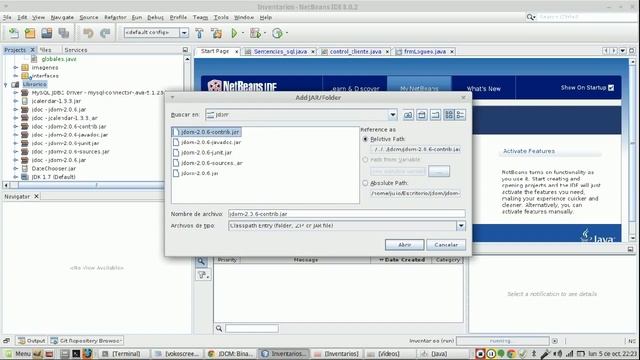
Task: Sort by the Date Created column header
Action: [401, 260]
